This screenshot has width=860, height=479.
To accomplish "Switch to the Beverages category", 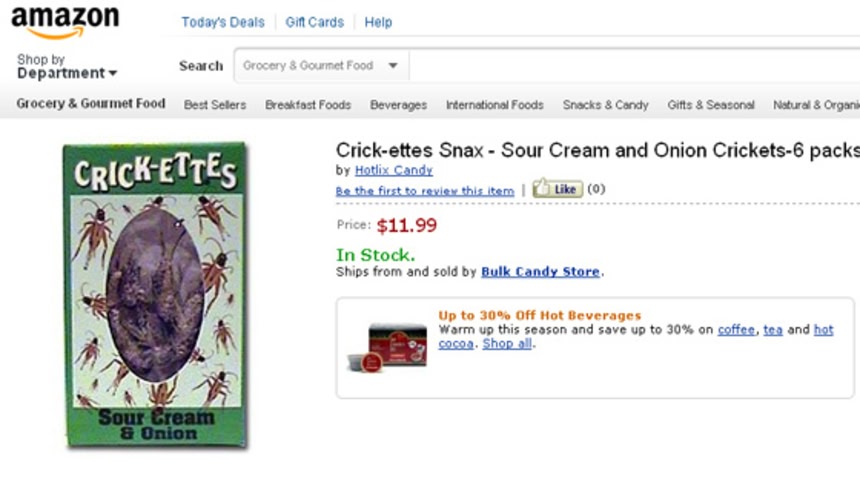I will pos(398,105).
